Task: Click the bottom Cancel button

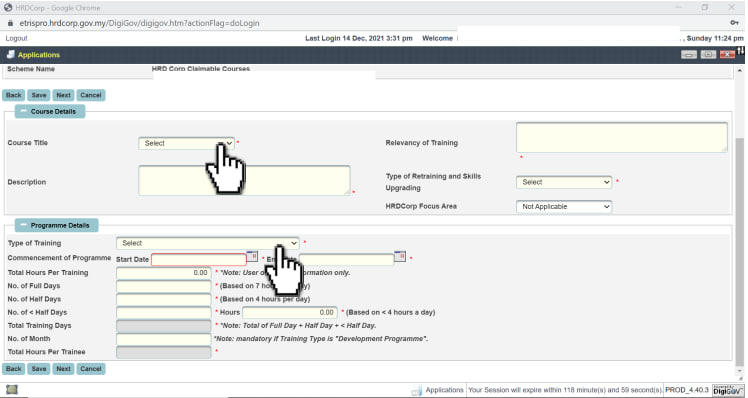Action: point(91,368)
